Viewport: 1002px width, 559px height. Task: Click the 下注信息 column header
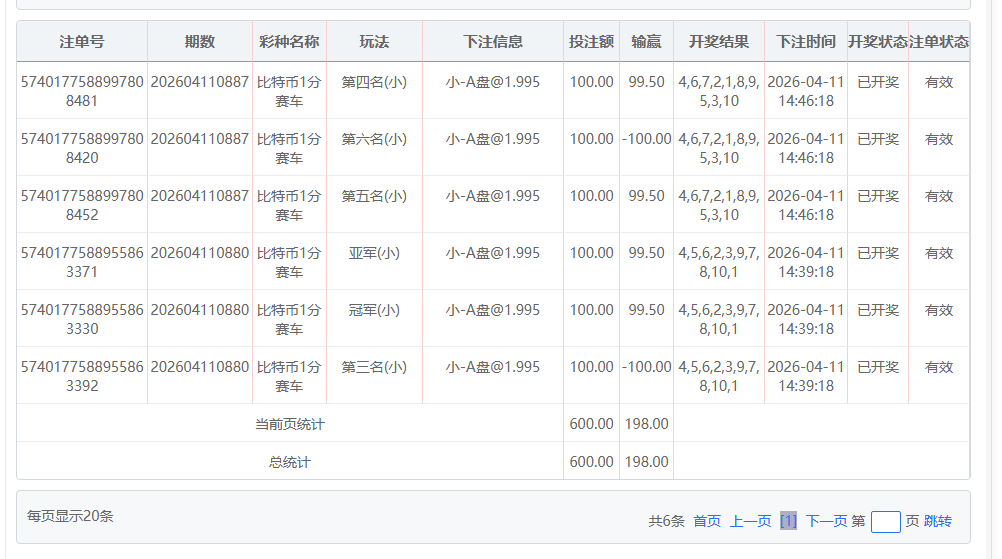(x=493, y=42)
